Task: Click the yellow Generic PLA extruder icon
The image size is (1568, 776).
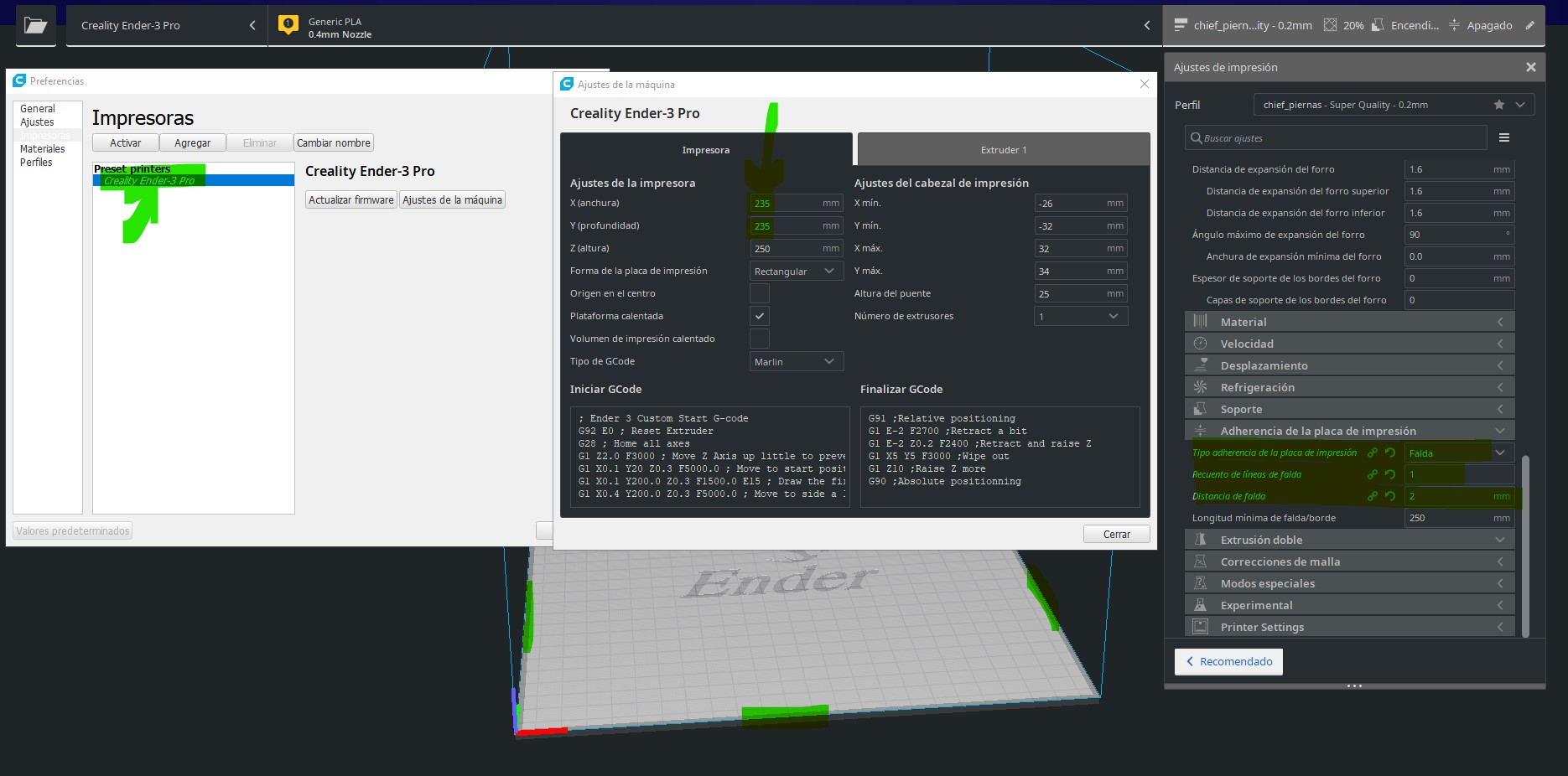Action: [x=288, y=25]
